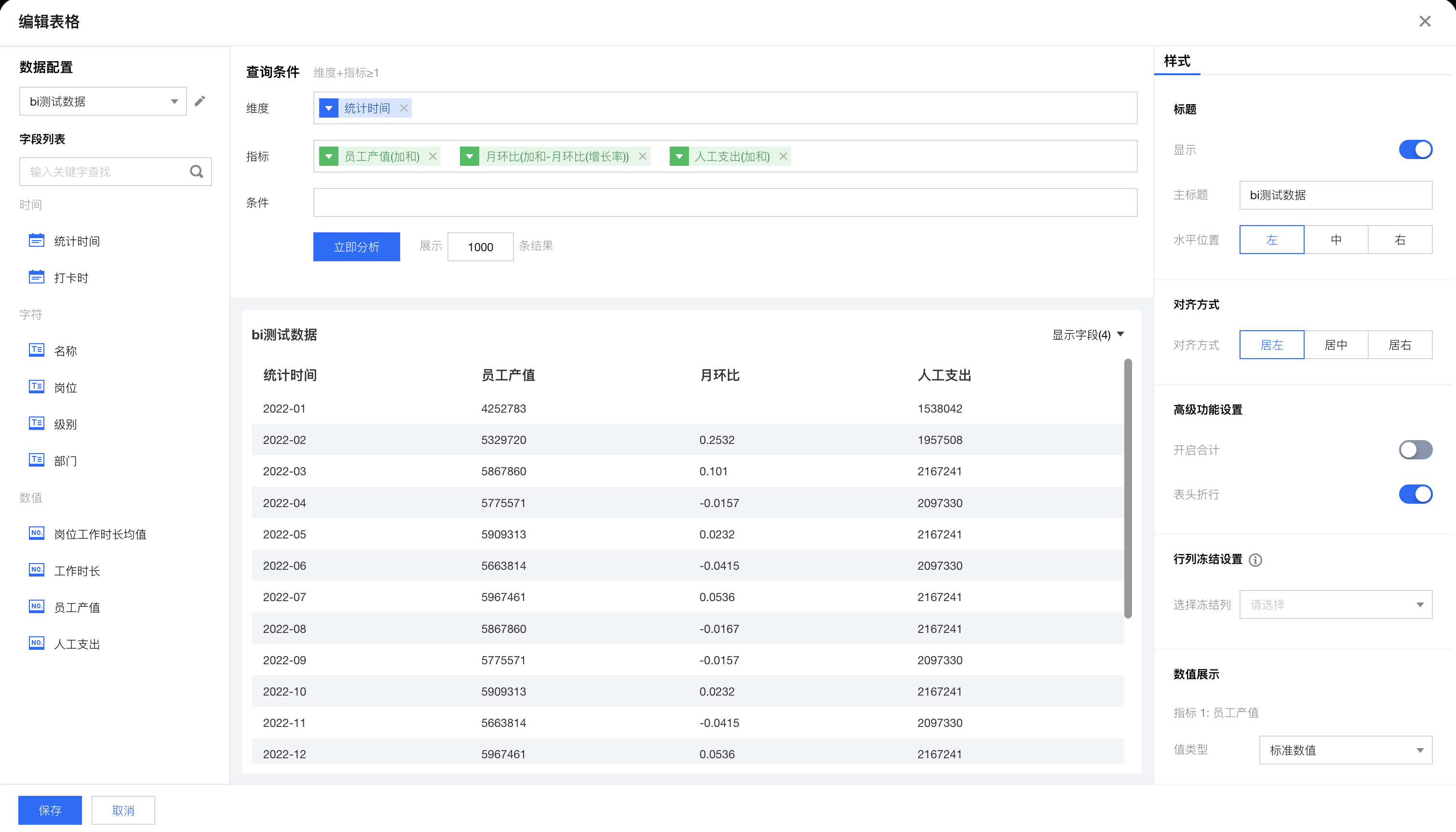Expand the 显示字段(4) dropdown

click(1088, 335)
